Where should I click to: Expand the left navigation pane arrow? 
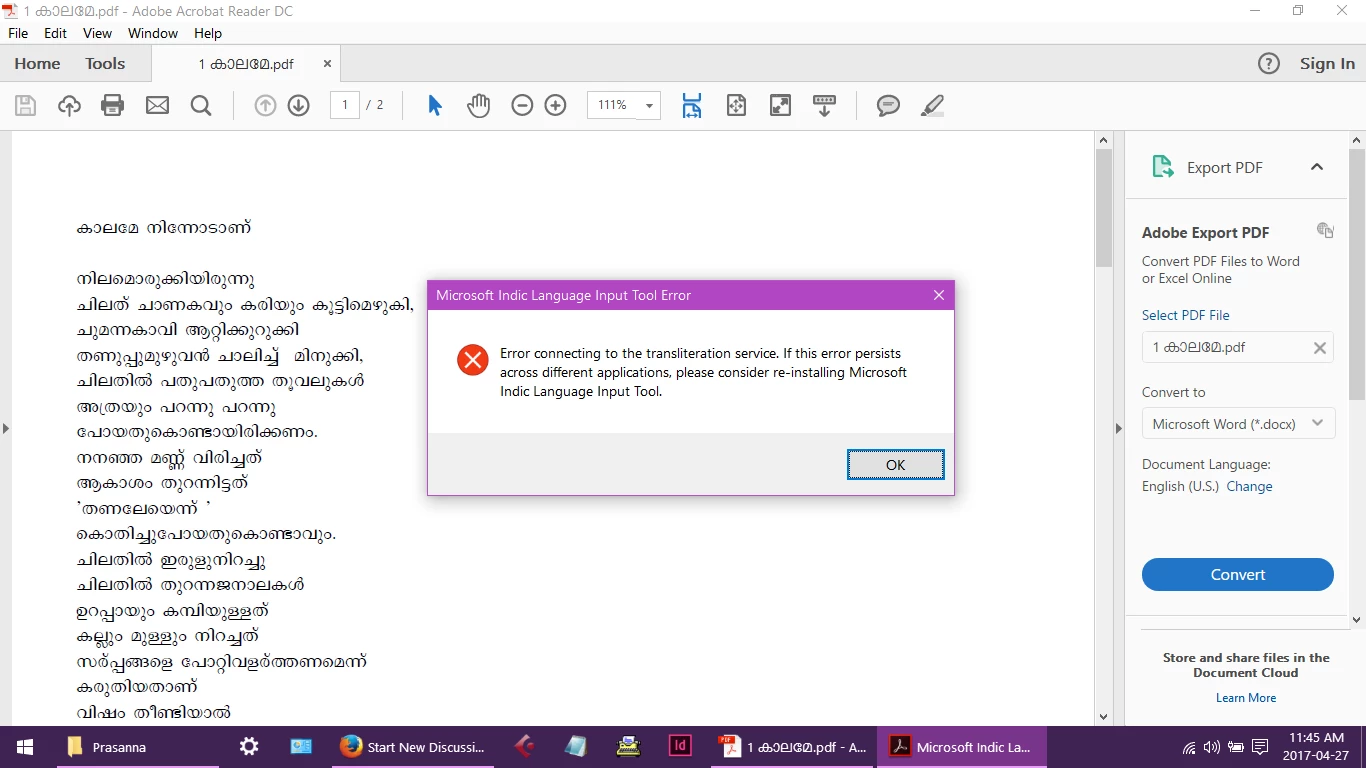[x=5, y=429]
